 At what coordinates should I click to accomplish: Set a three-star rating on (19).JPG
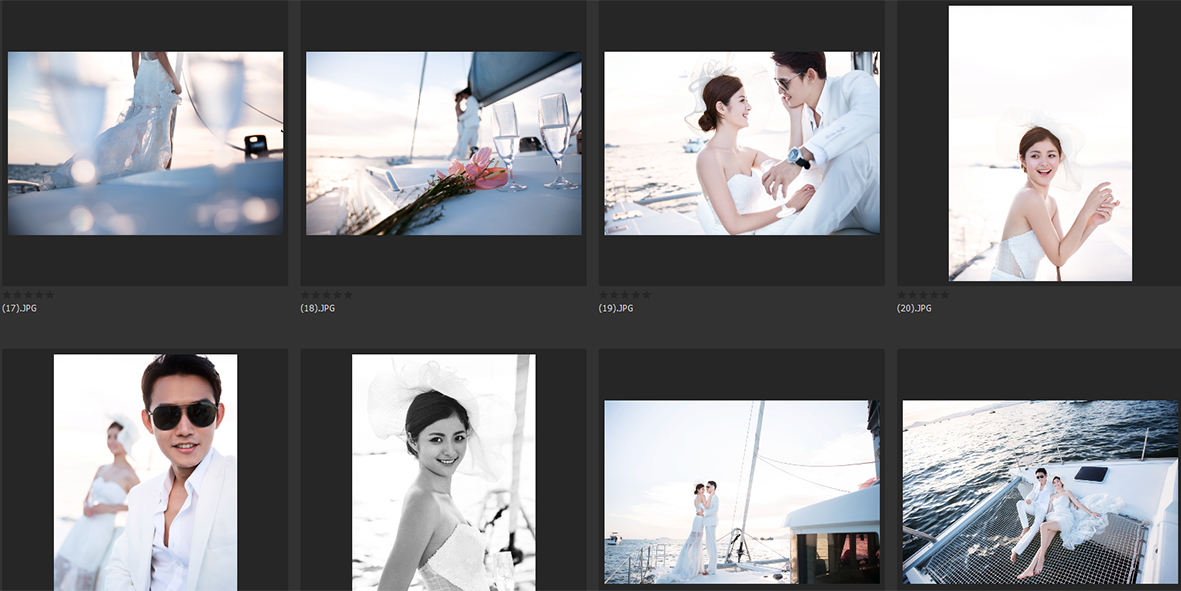[625, 295]
